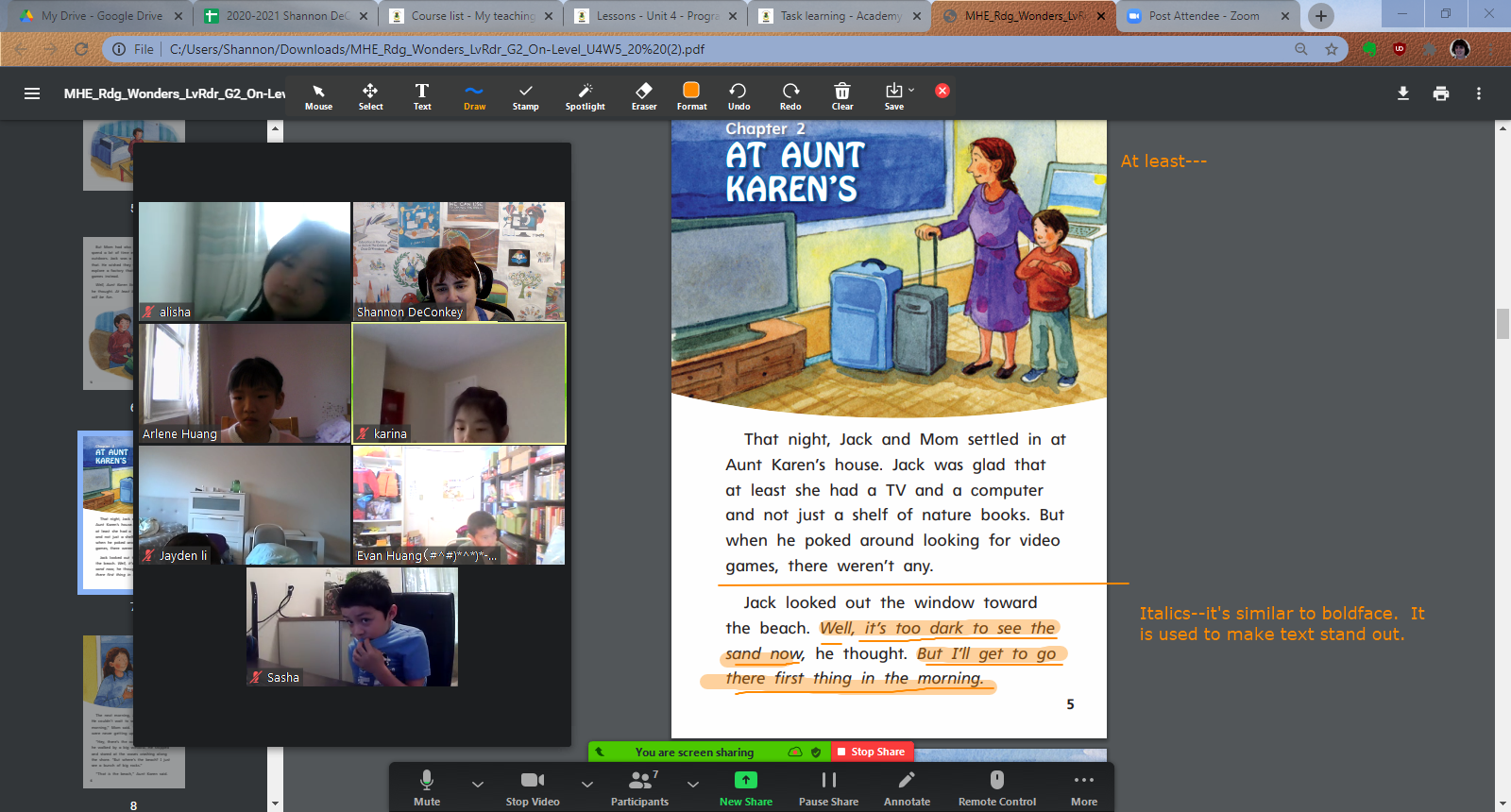Screen dimensions: 1511x812
Task: Expand the Save options arrow
Action: point(911,91)
